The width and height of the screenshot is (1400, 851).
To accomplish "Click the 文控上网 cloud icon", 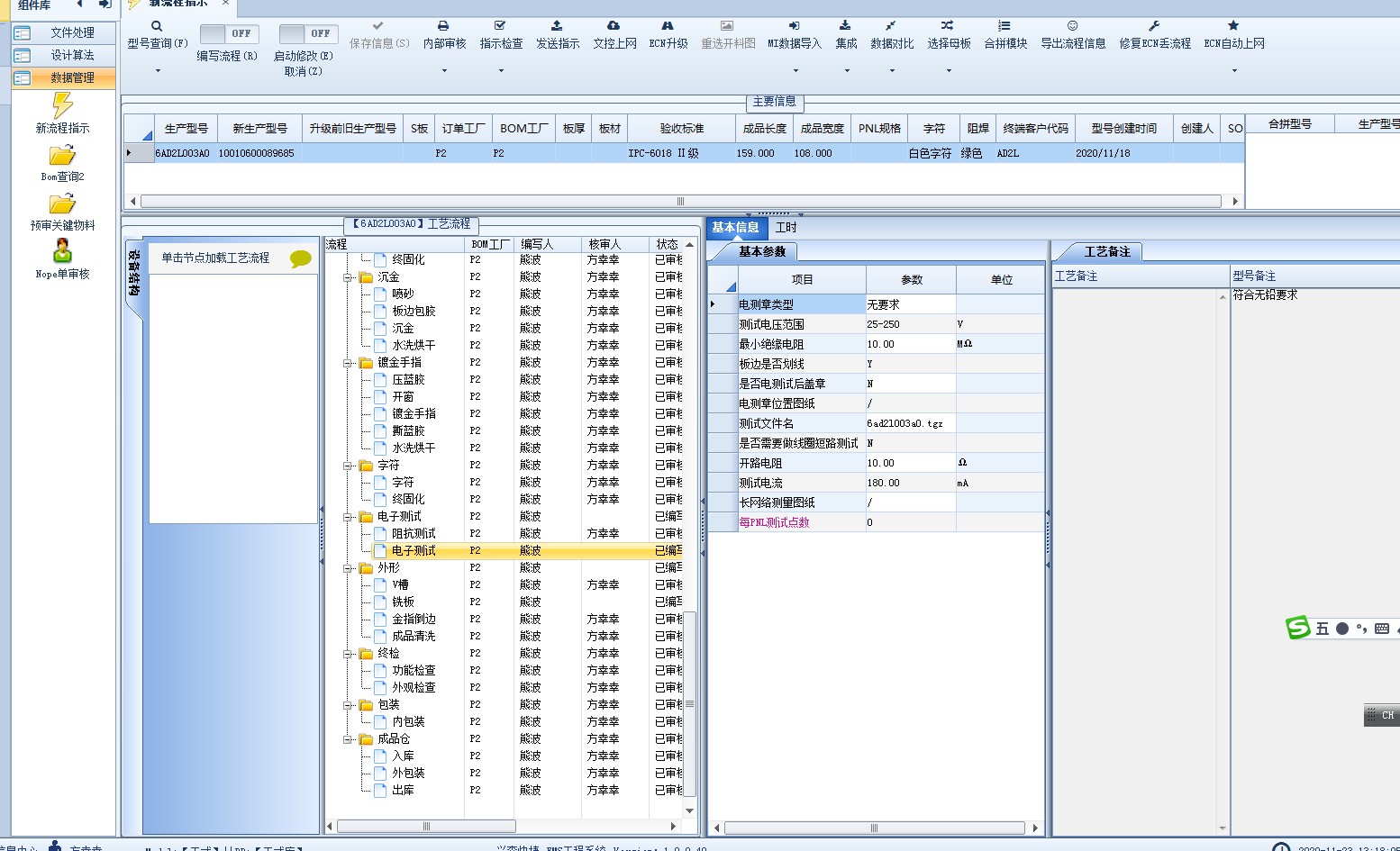I will 614,26.
